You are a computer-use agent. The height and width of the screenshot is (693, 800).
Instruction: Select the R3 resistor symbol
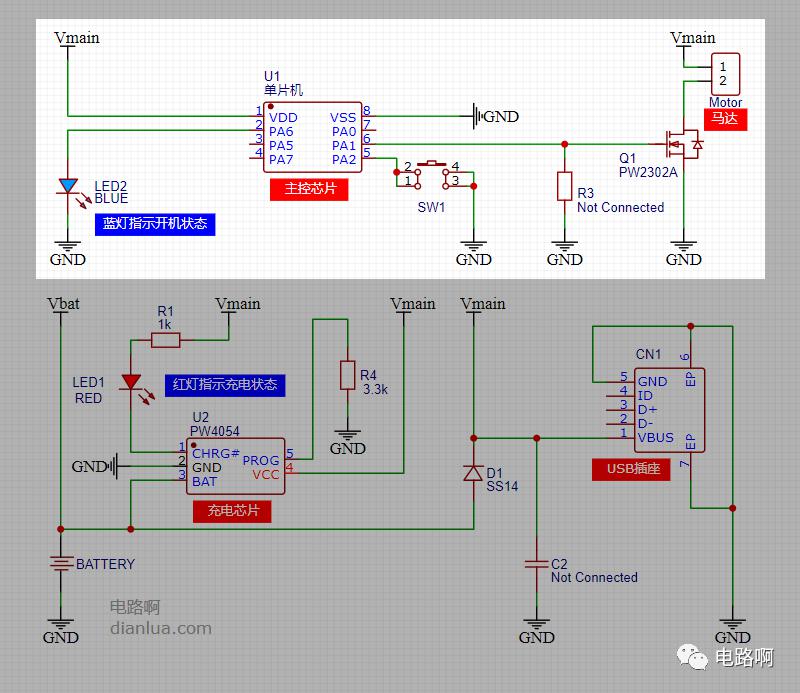tap(564, 186)
